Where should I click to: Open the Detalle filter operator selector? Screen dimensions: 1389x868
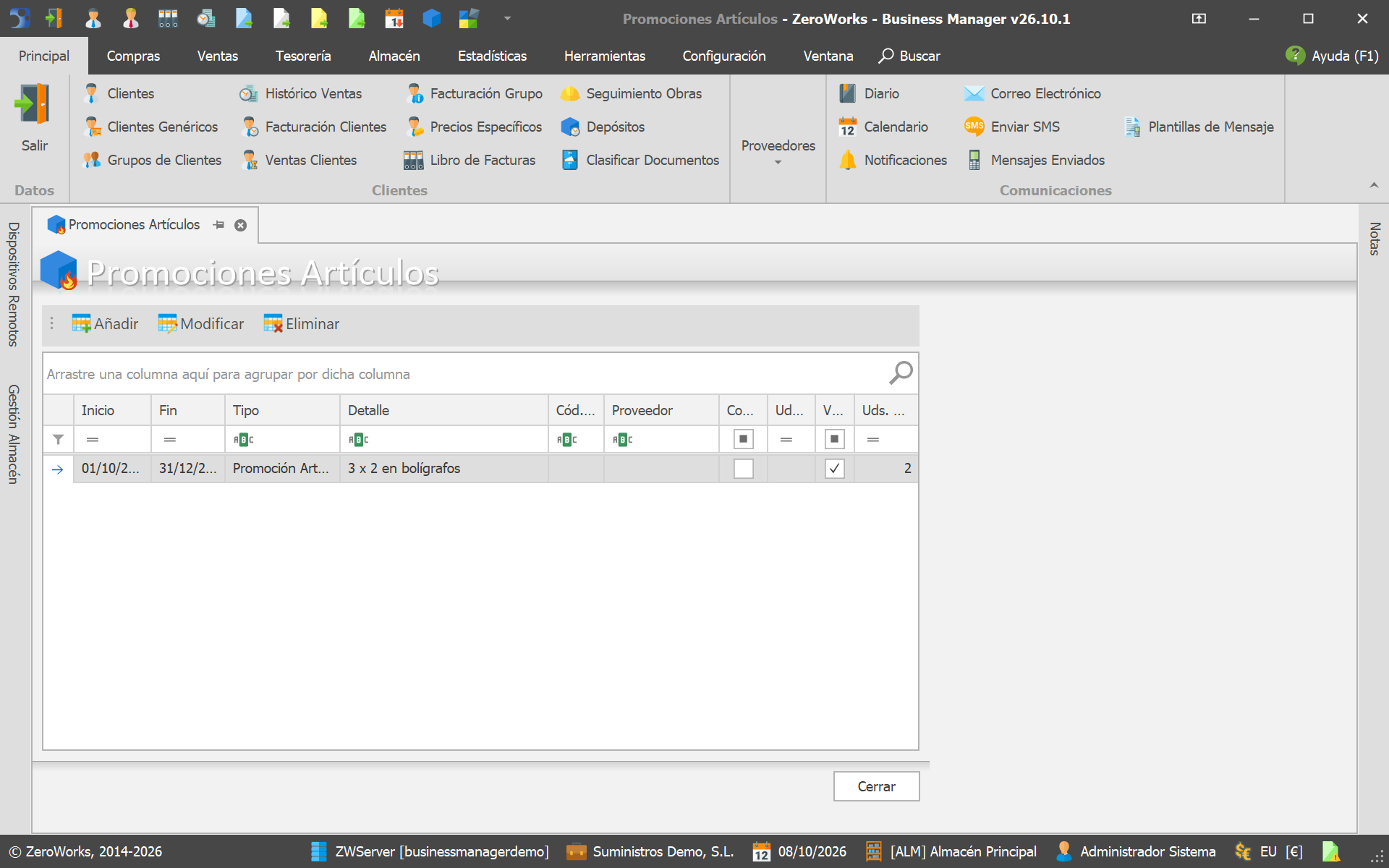click(x=358, y=439)
